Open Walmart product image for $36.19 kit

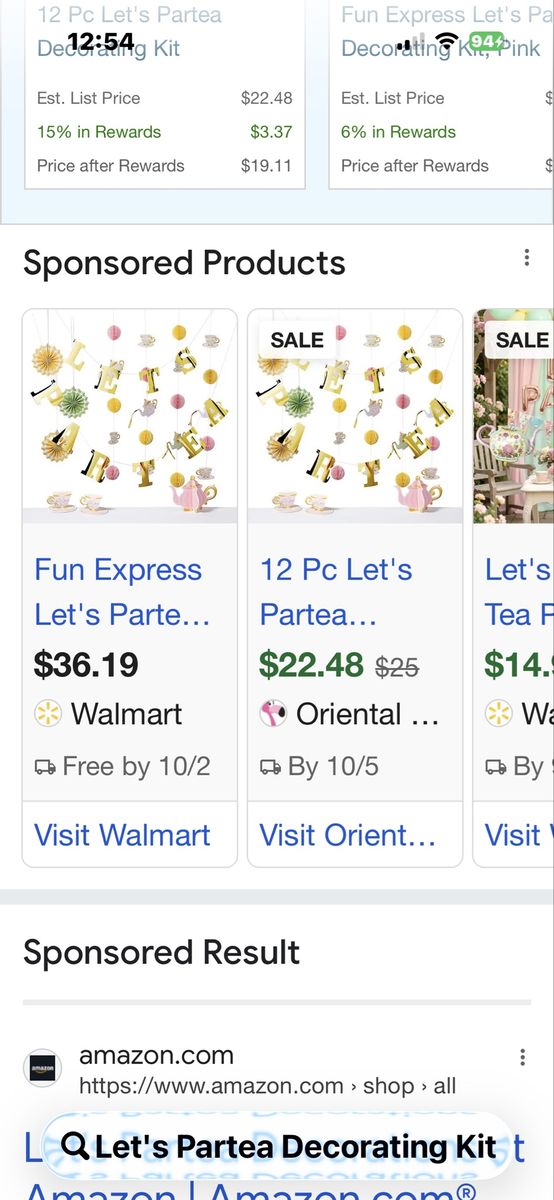(130, 416)
